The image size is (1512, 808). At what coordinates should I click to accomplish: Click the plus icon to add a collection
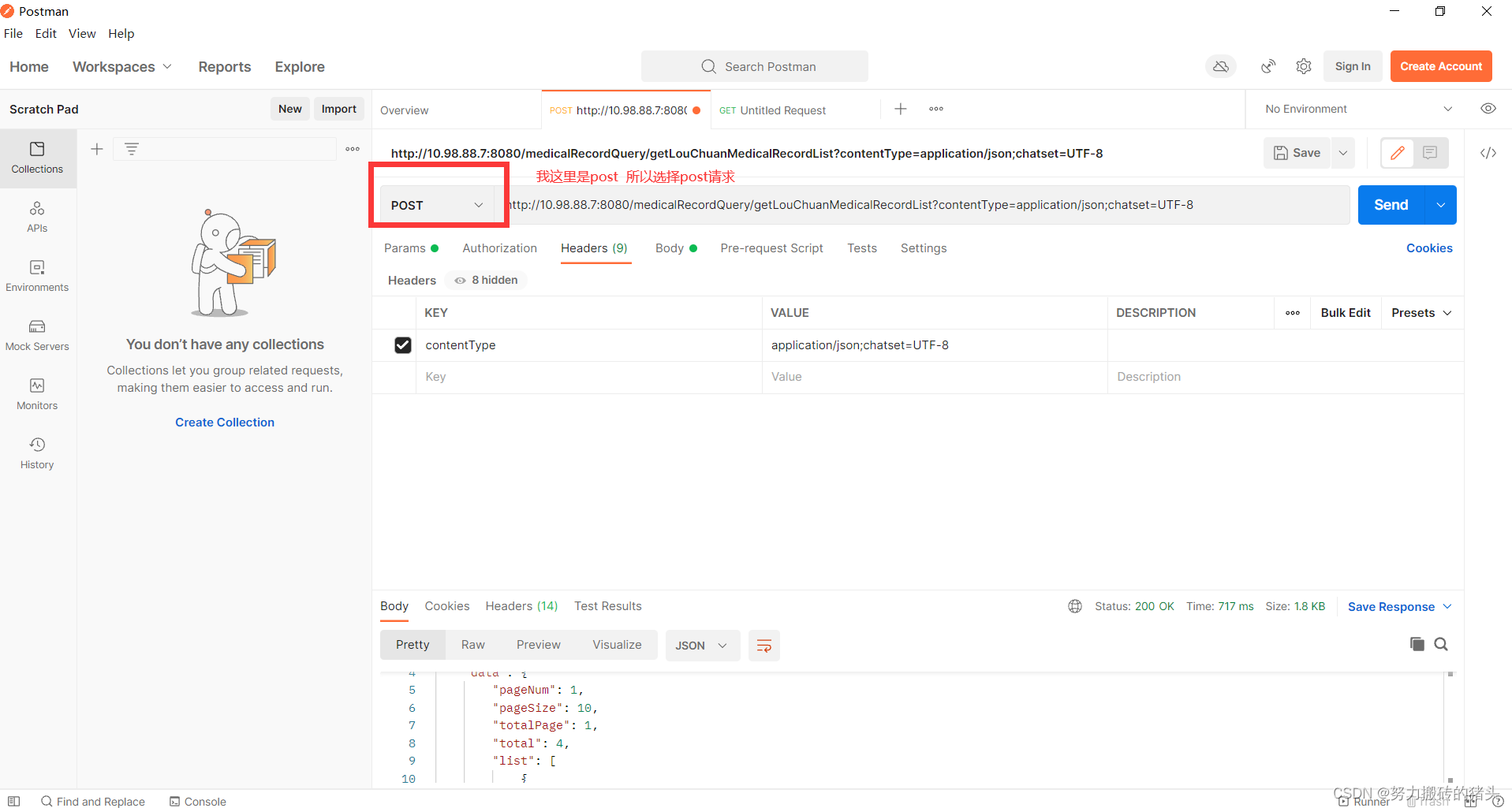(97, 149)
